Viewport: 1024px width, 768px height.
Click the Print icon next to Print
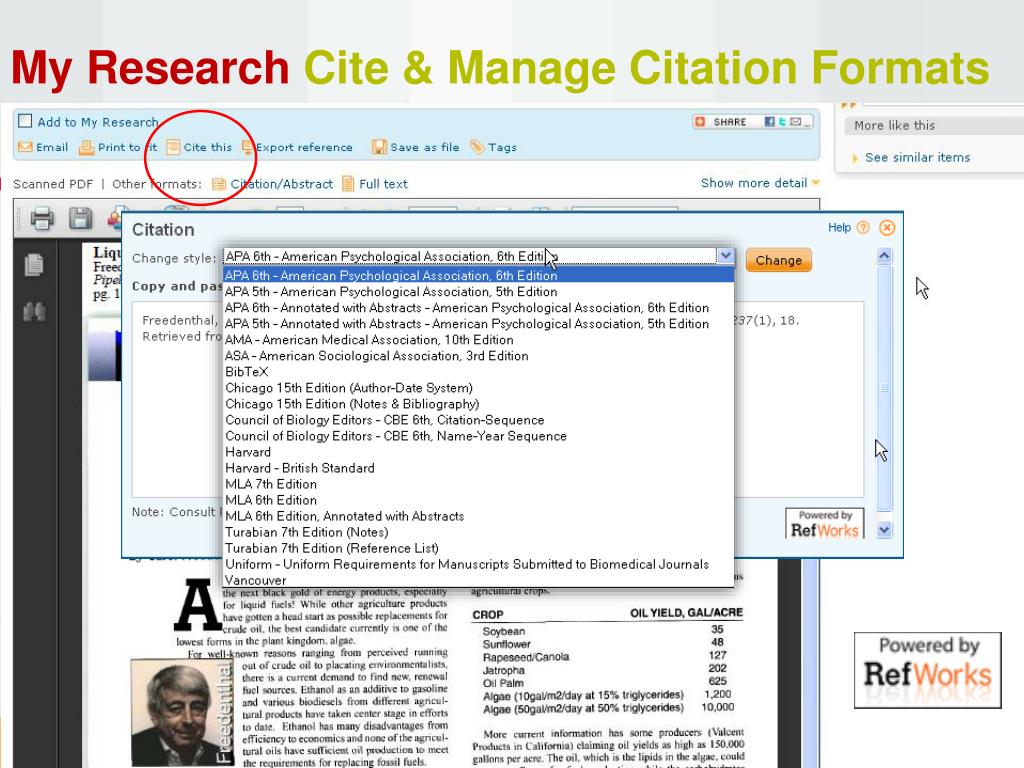click(86, 148)
